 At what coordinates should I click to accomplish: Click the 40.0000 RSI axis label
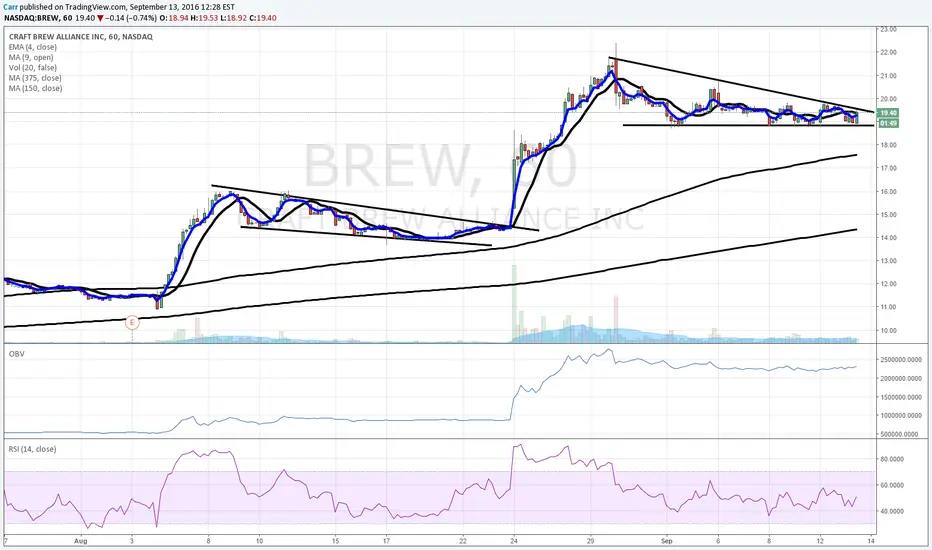[892, 511]
